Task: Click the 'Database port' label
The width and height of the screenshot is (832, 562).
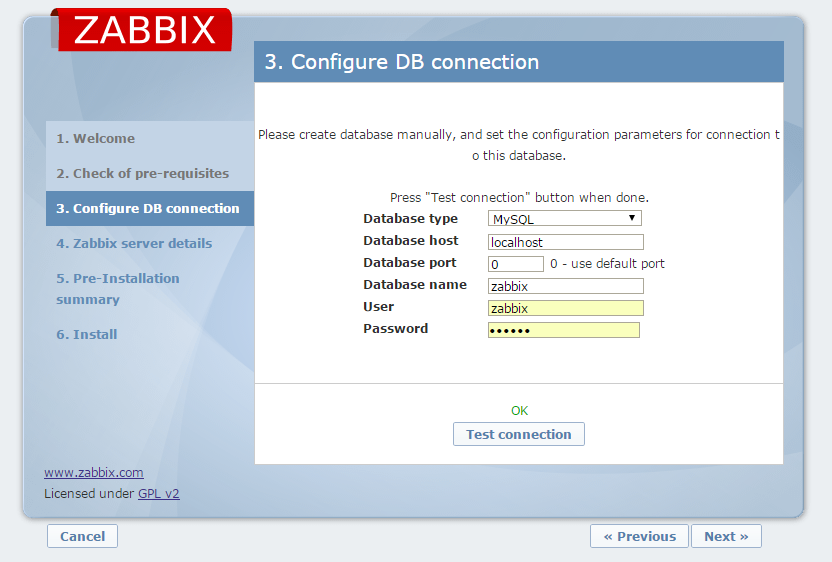Action: 410,263
